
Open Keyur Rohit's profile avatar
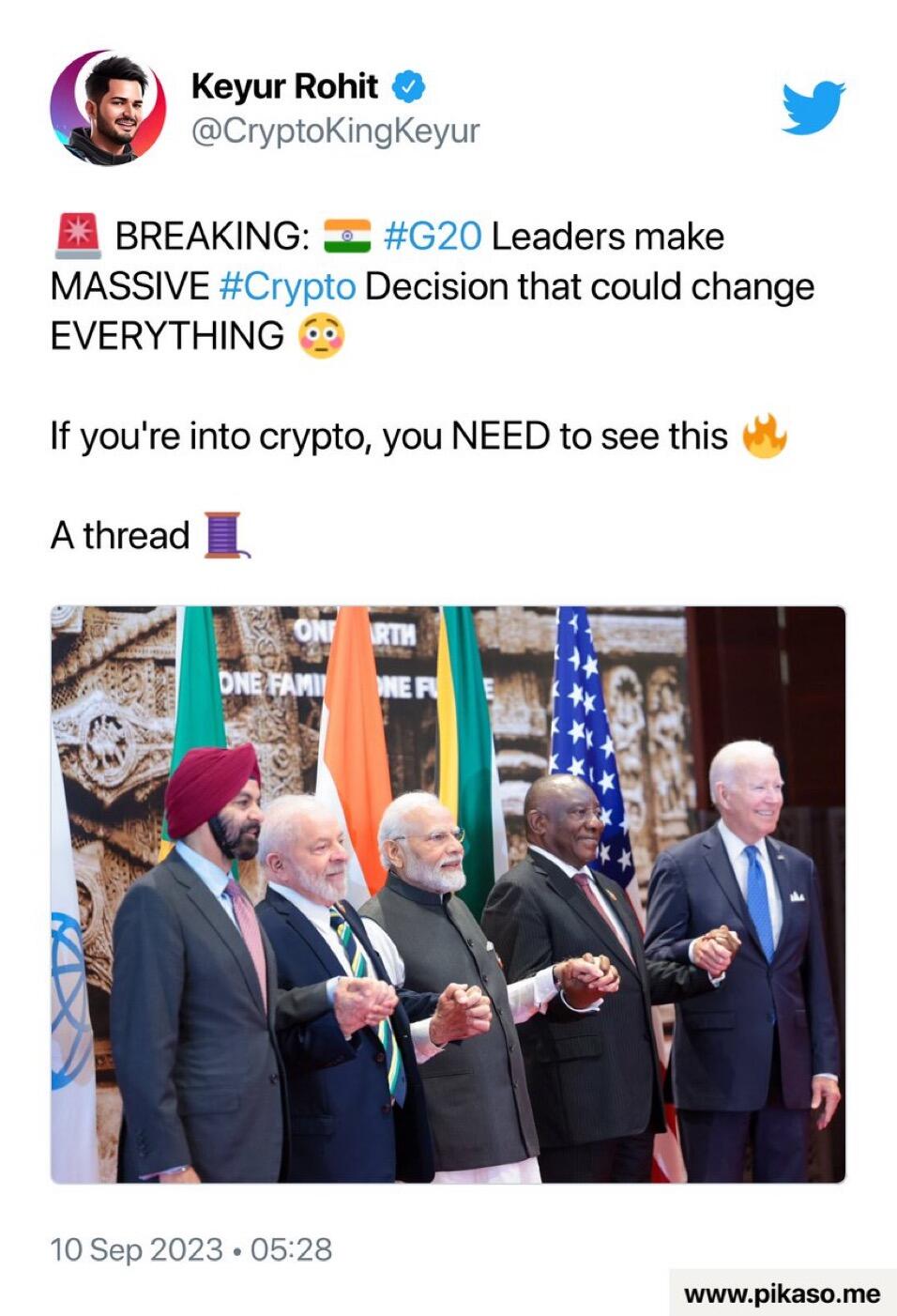[108, 108]
